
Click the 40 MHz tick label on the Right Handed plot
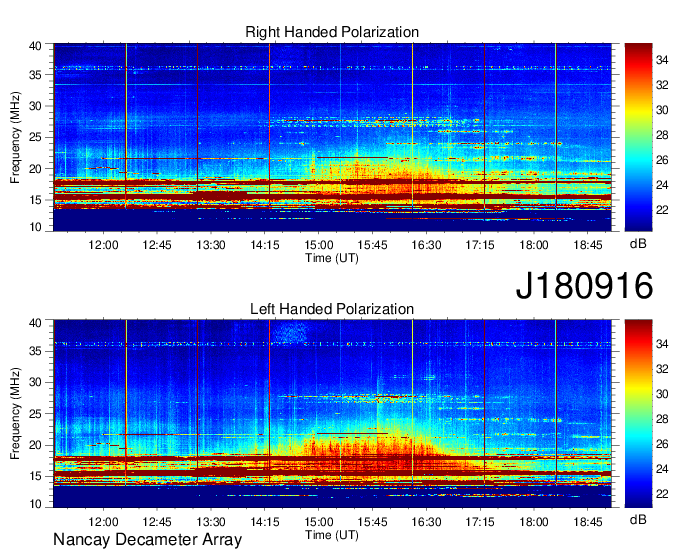(x=35, y=46)
